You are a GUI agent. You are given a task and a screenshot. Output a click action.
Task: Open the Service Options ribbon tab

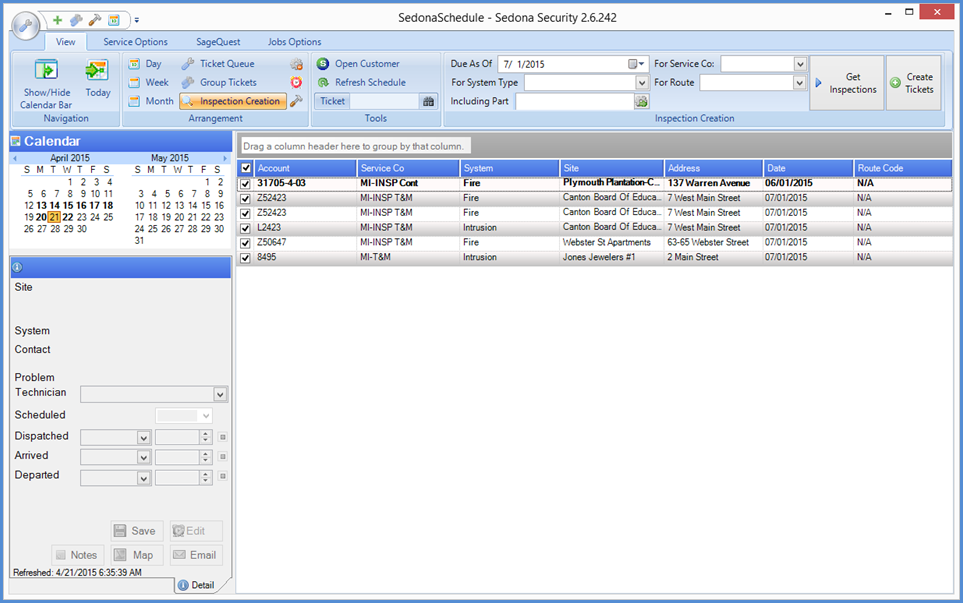(x=135, y=42)
